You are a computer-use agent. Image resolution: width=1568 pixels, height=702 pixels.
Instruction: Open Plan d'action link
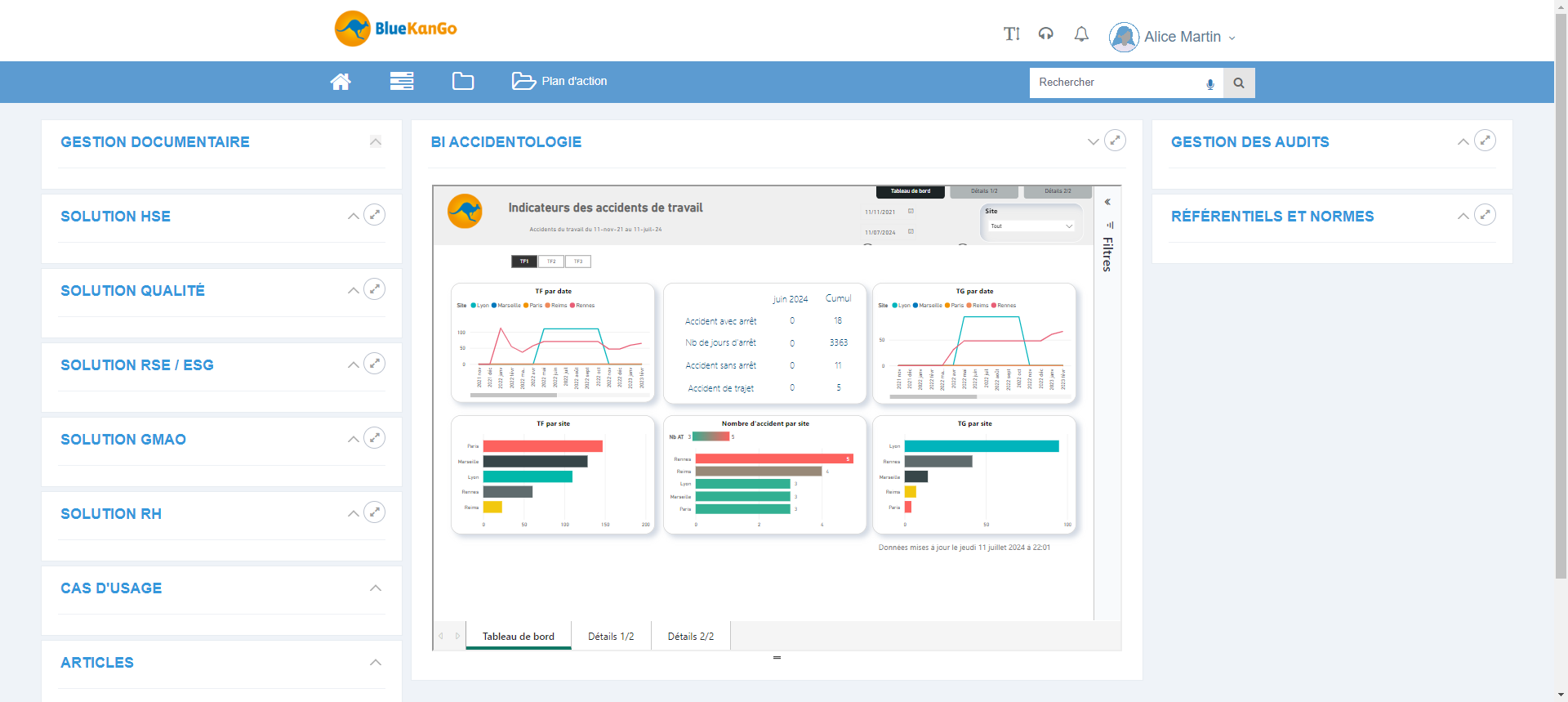tap(559, 81)
